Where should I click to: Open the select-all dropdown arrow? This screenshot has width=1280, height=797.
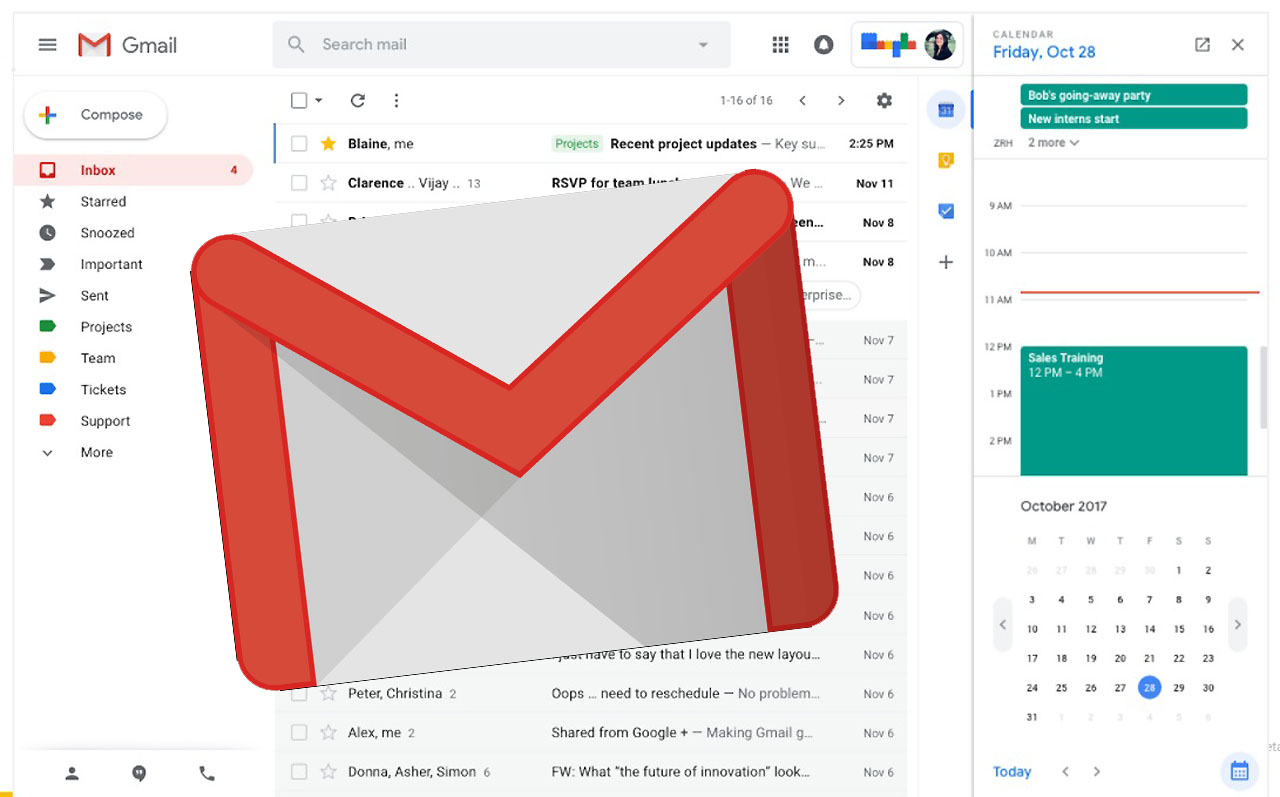point(319,100)
